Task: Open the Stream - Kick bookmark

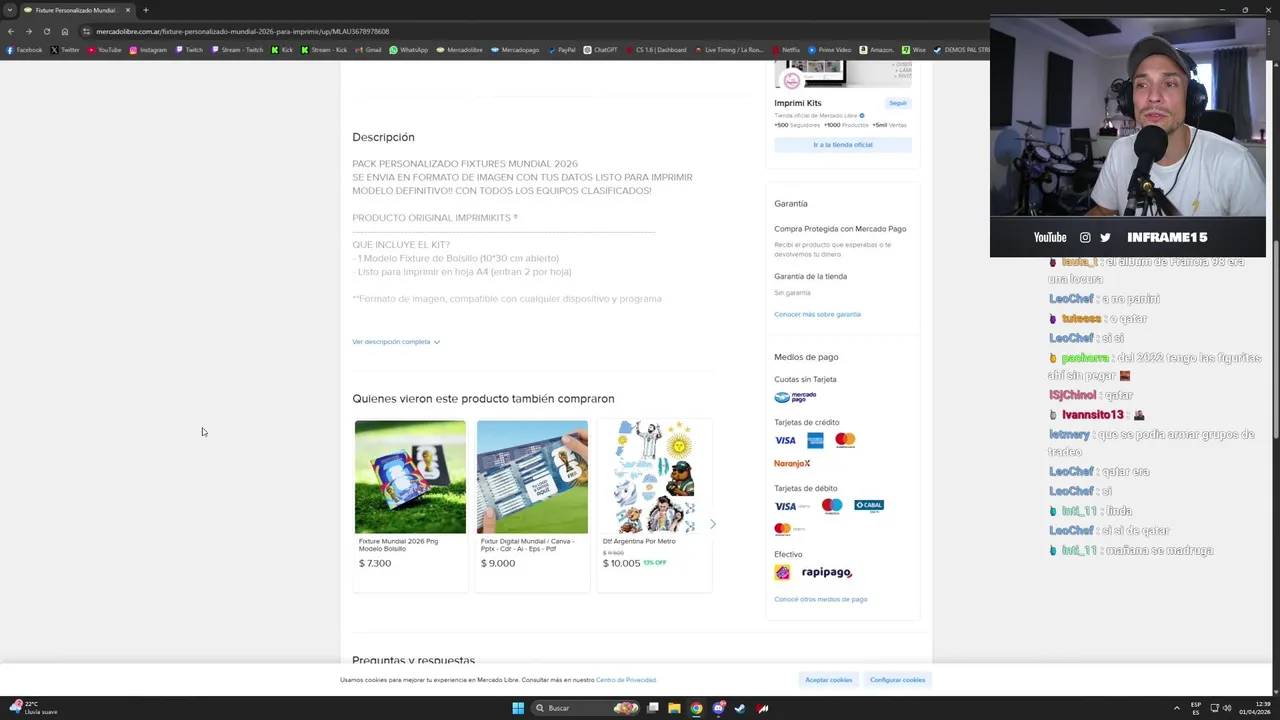Action: 324,50
